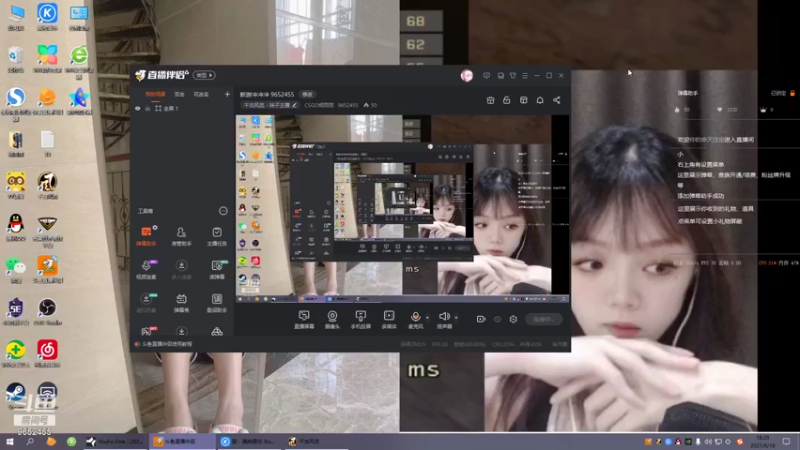The width and height of the screenshot is (800, 450).
Task: Click the share icon in top toolbar
Action: tap(557, 100)
